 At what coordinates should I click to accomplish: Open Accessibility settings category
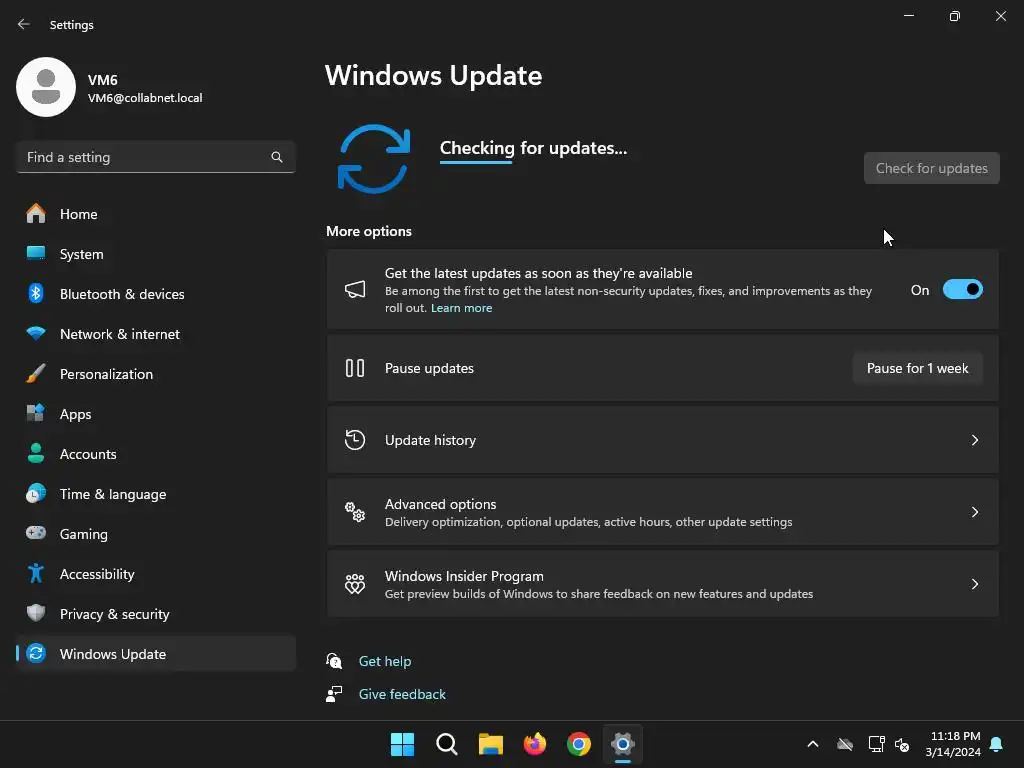[x=155, y=574]
